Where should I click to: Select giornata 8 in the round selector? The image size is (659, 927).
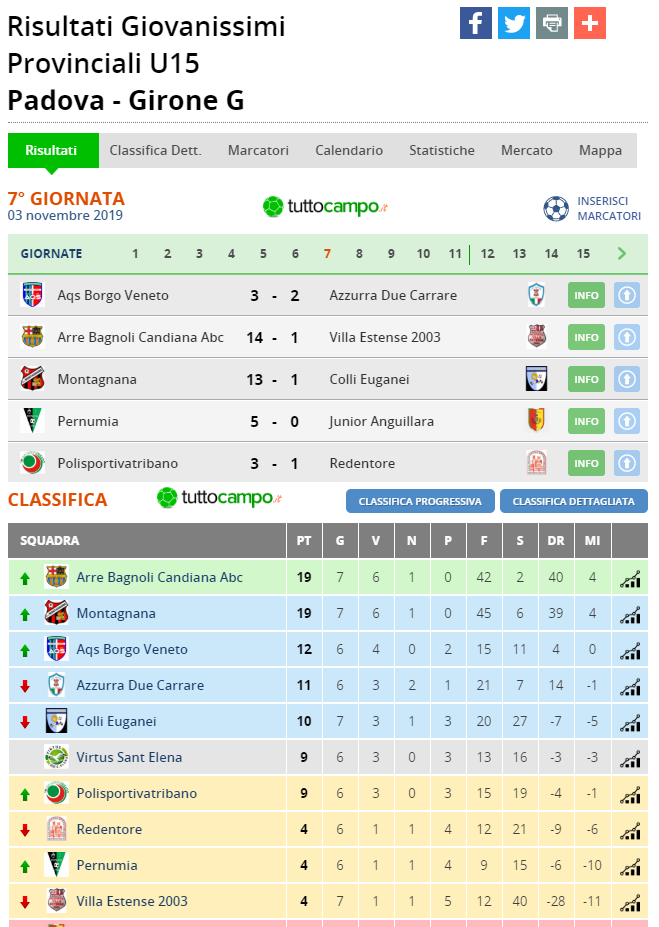pos(359,254)
